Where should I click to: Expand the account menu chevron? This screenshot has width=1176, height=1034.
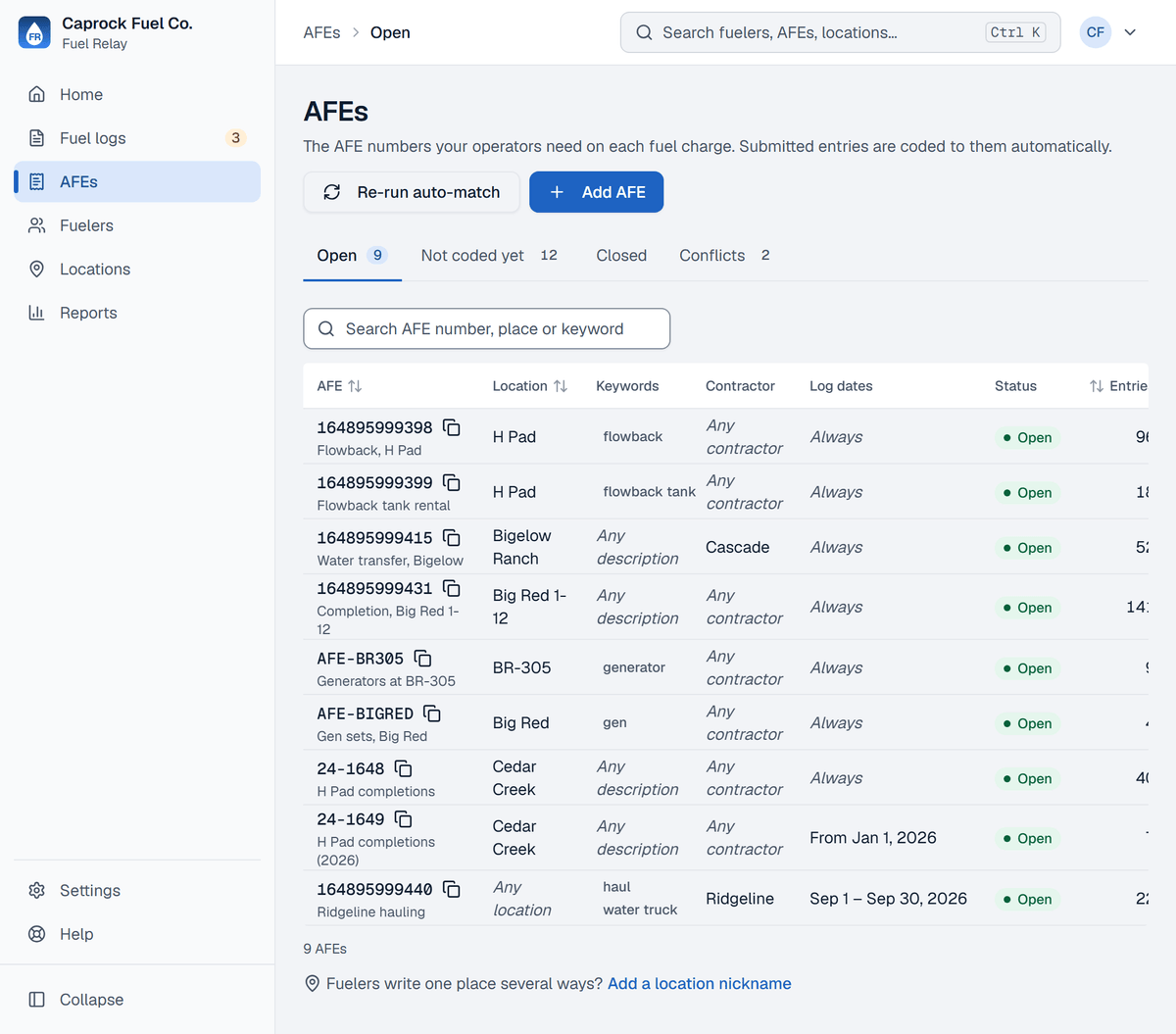point(1130,32)
